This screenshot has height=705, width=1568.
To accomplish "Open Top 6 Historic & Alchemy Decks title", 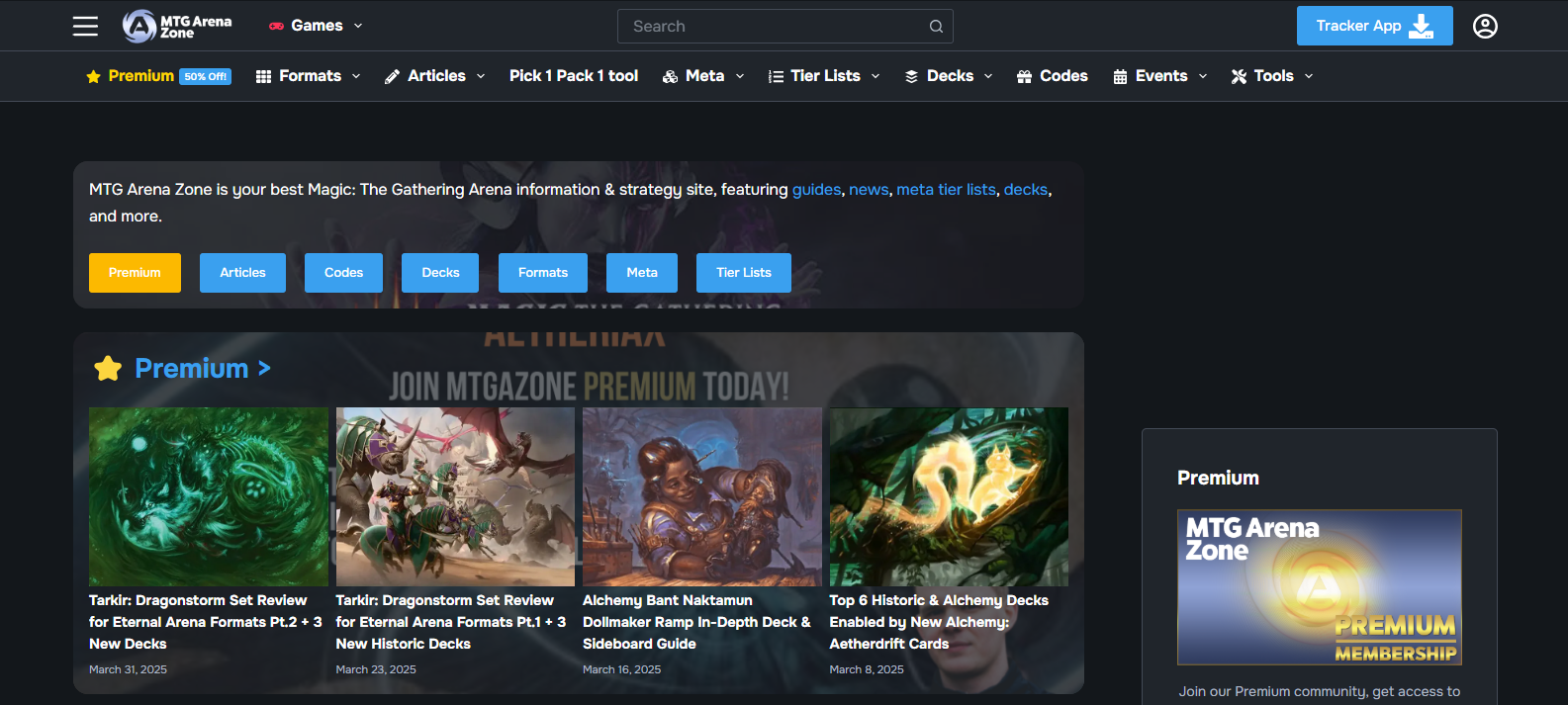I will pos(939,622).
